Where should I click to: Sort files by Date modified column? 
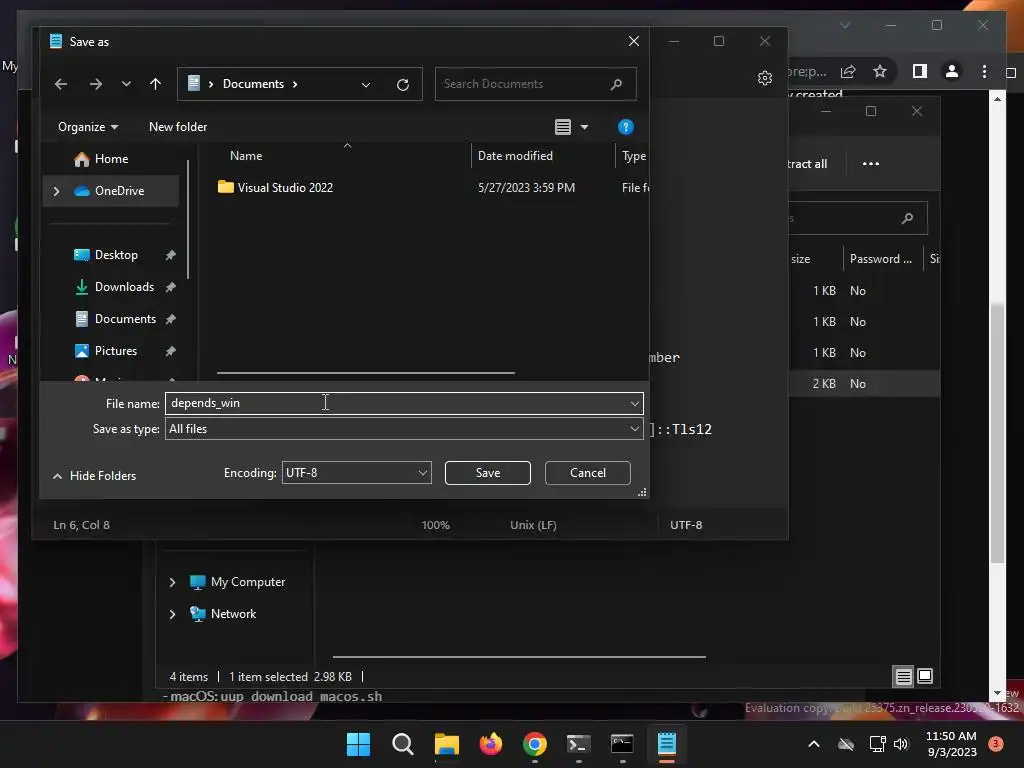(515, 155)
